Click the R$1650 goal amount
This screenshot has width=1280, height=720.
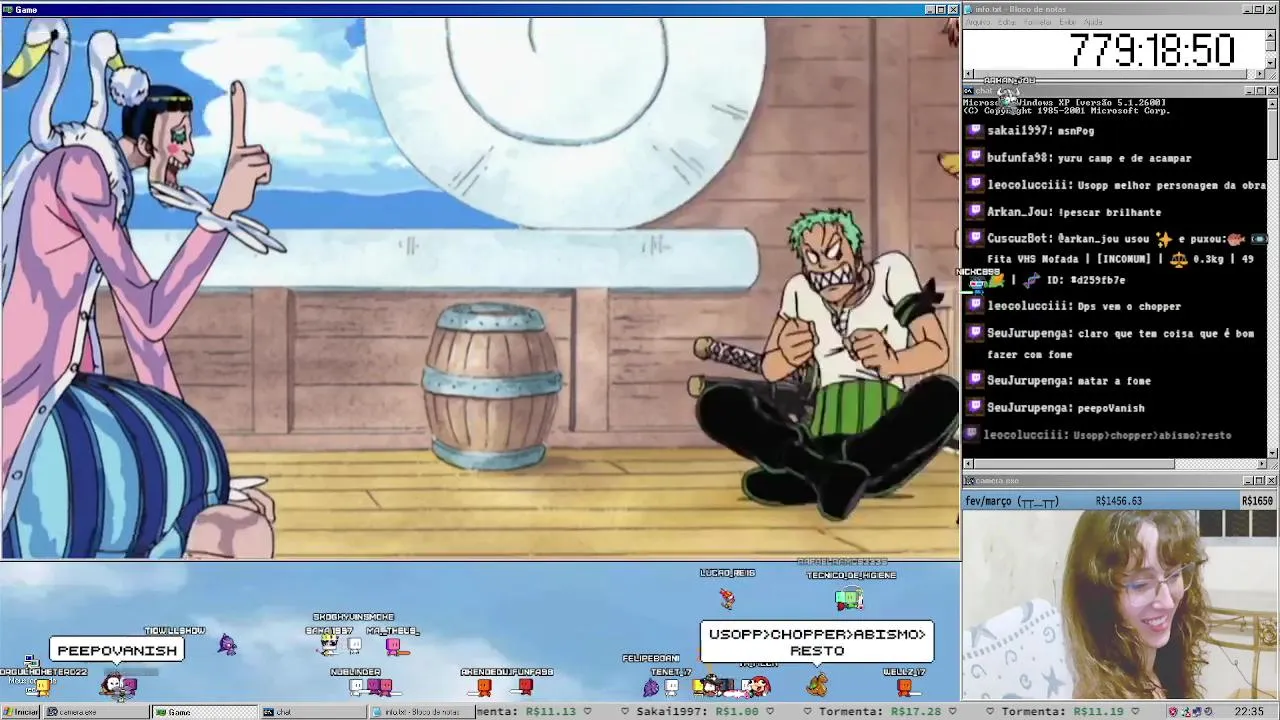[1257, 501]
